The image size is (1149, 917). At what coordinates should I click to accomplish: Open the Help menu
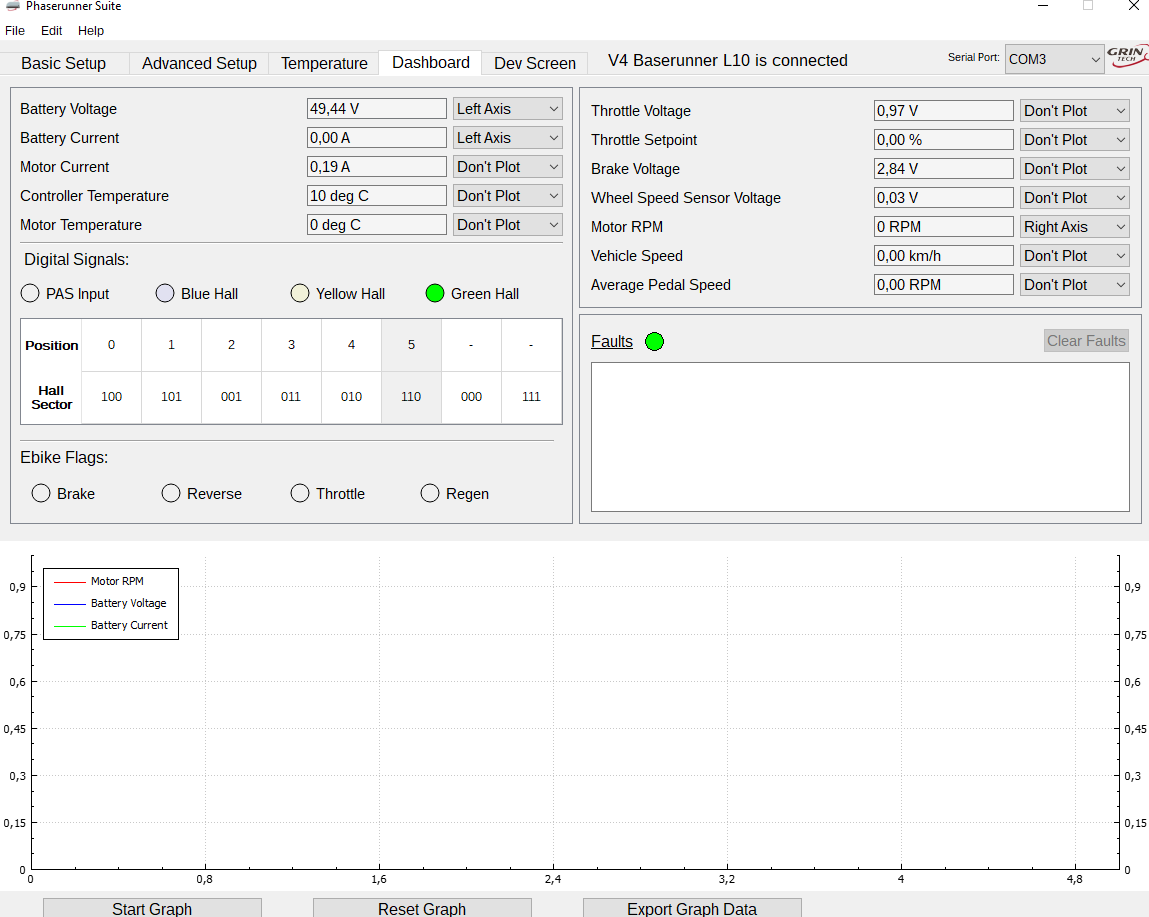90,30
